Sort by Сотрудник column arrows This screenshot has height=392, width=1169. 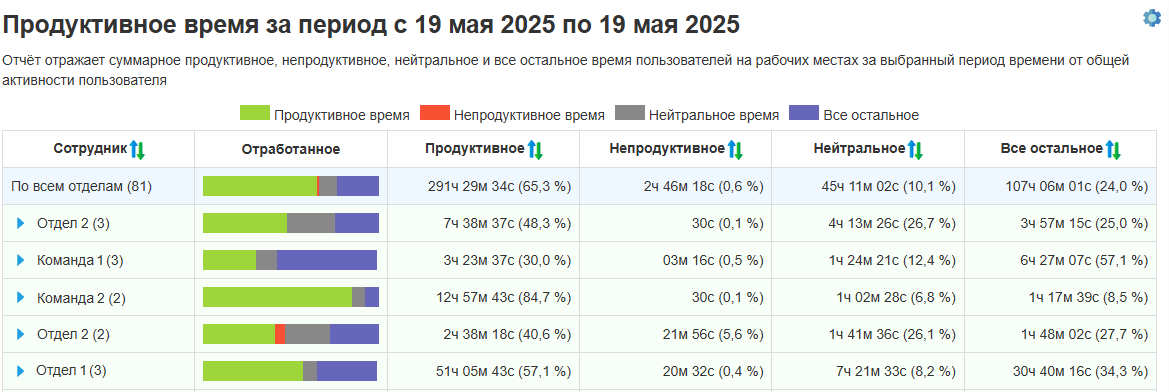(x=137, y=150)
